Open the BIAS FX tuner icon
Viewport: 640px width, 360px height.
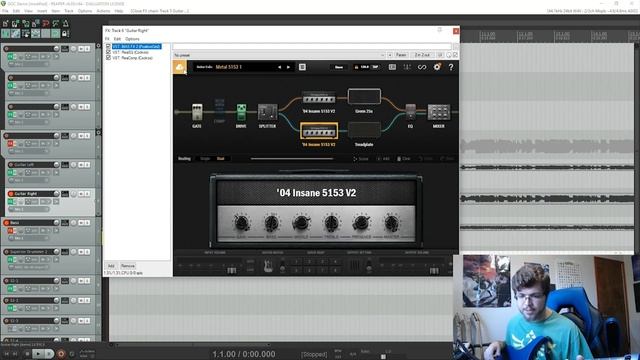[x=407, y=67]
